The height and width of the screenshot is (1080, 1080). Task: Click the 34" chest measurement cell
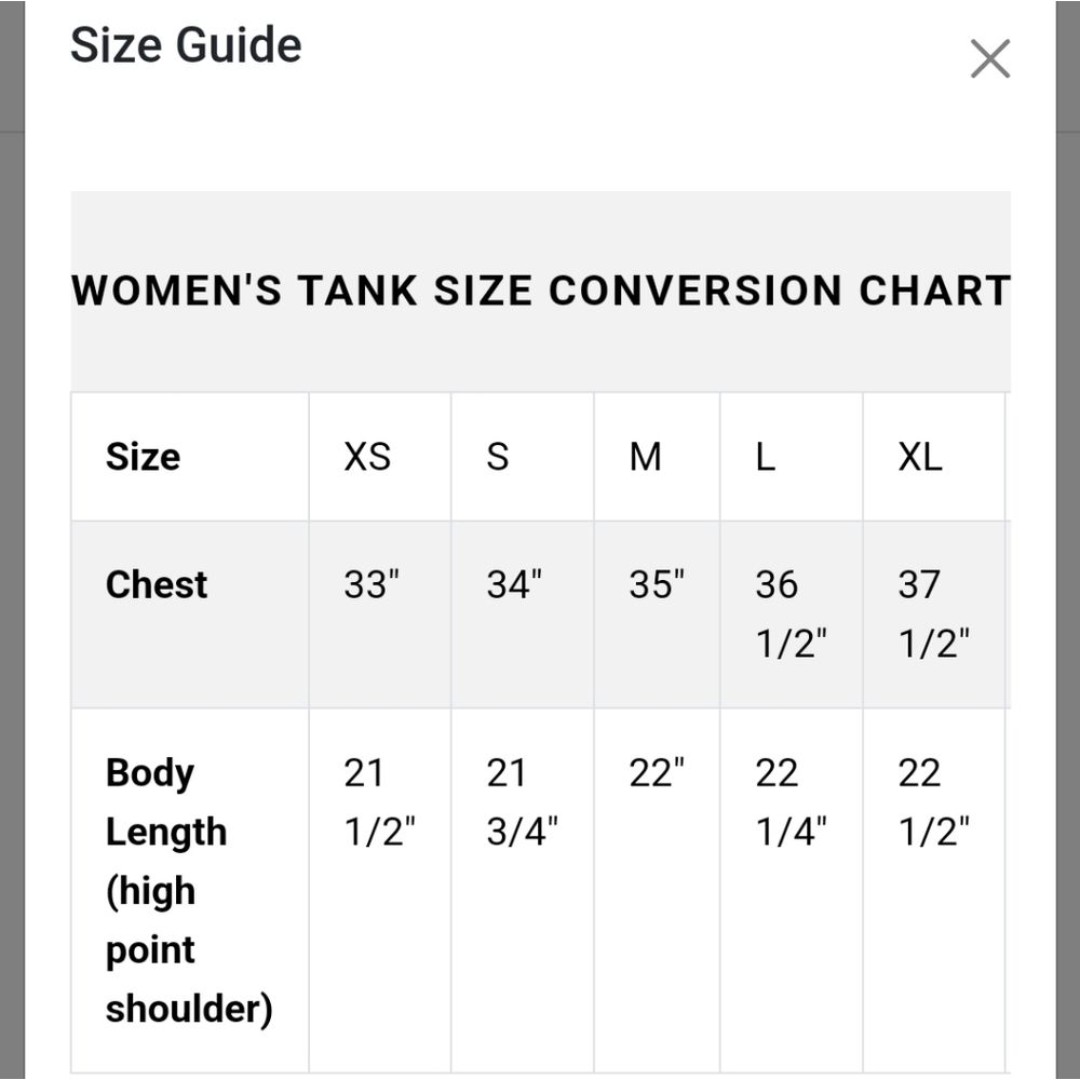point(514,584)
